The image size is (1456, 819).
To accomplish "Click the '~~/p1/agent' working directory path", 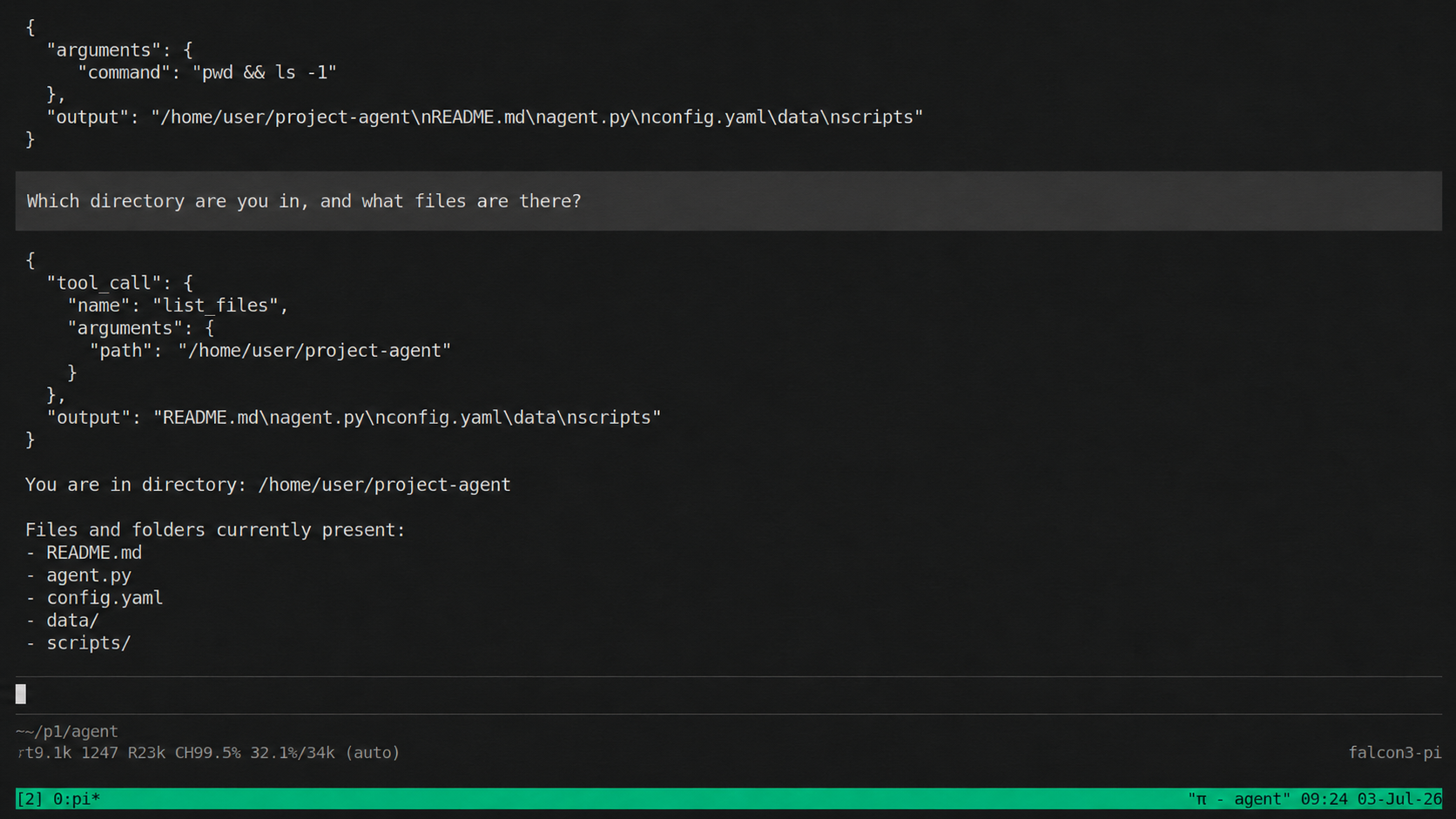I will pos(67,732).
